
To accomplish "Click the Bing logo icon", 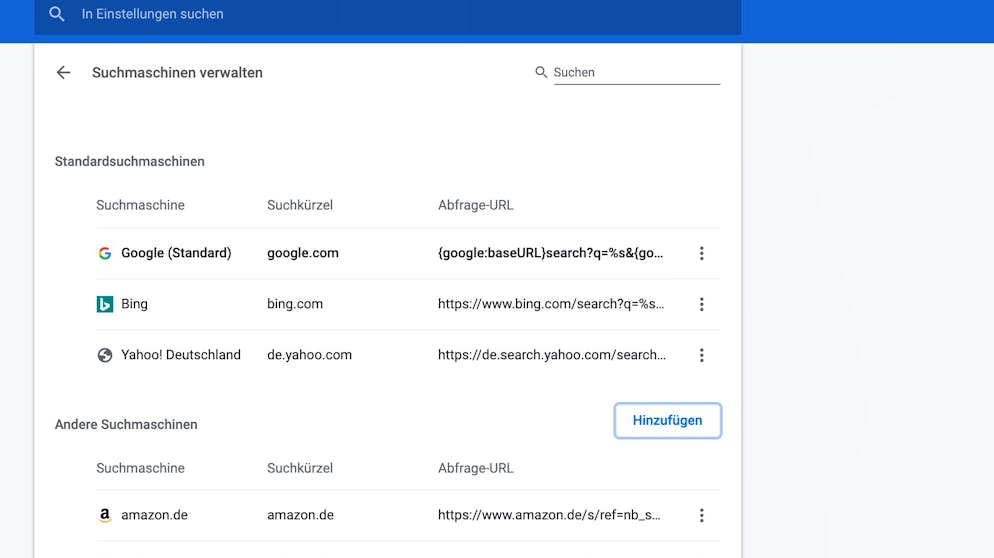I will pyautogui.click(x=105, y=304).
